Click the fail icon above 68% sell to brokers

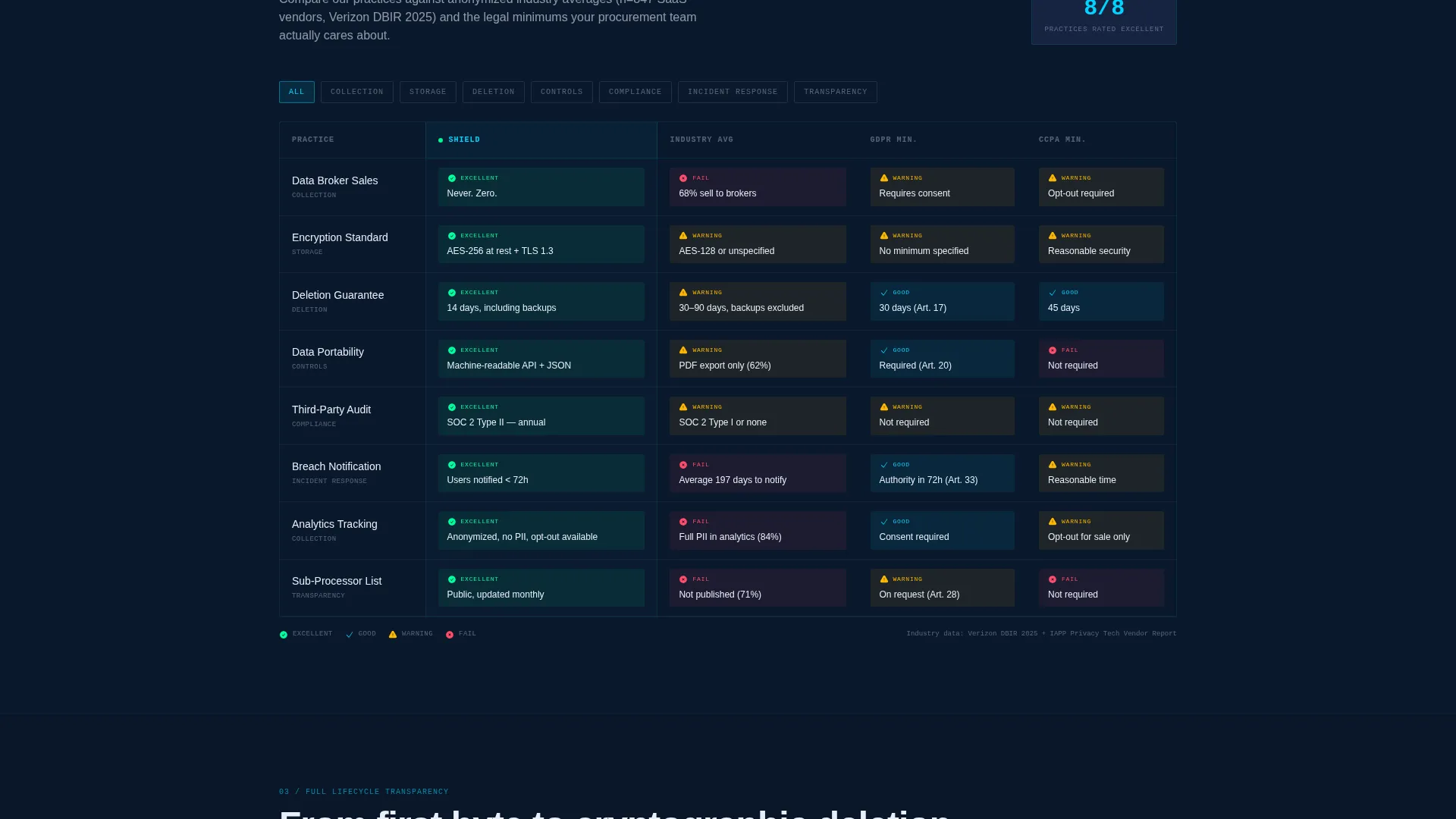click(x=683, y=178)
